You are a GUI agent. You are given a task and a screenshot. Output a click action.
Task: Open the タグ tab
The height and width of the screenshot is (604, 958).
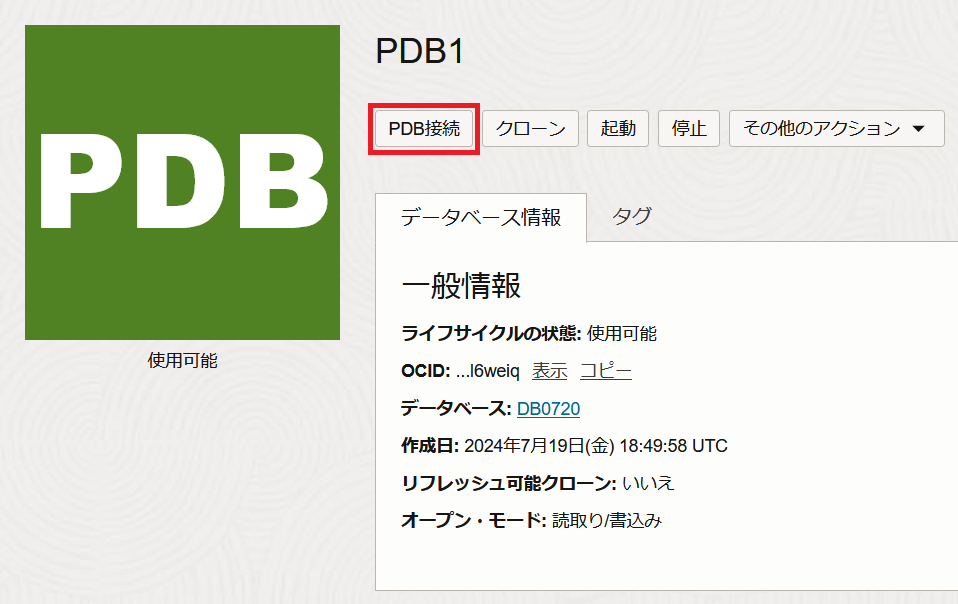pyautogui.click(x=632, y=217)
